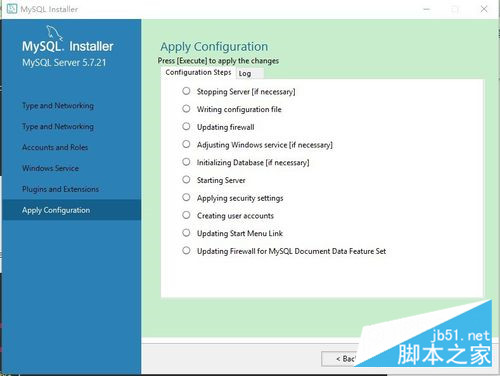Select the Updating firewall step indicator
This screenshot has height=376, width=500.
click(x=186, y=126)
